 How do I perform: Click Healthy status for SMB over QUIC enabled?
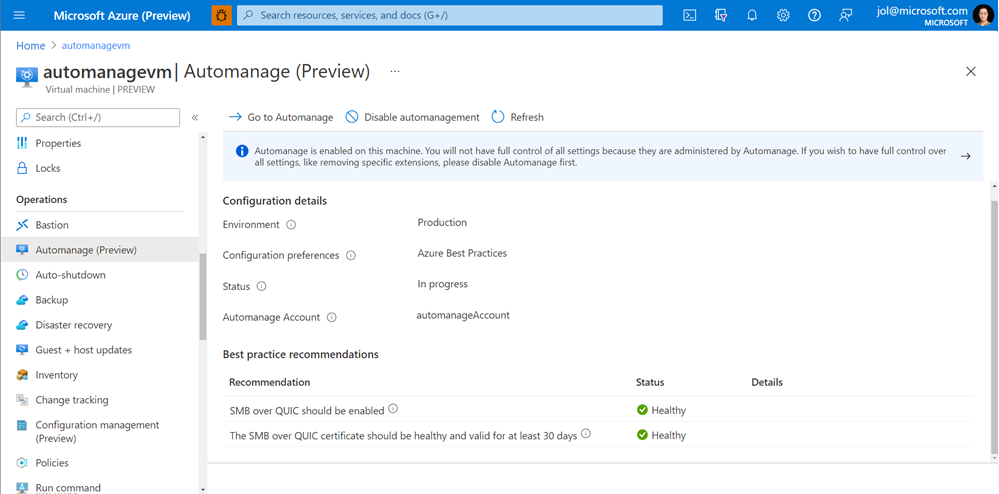coord(661,410)
